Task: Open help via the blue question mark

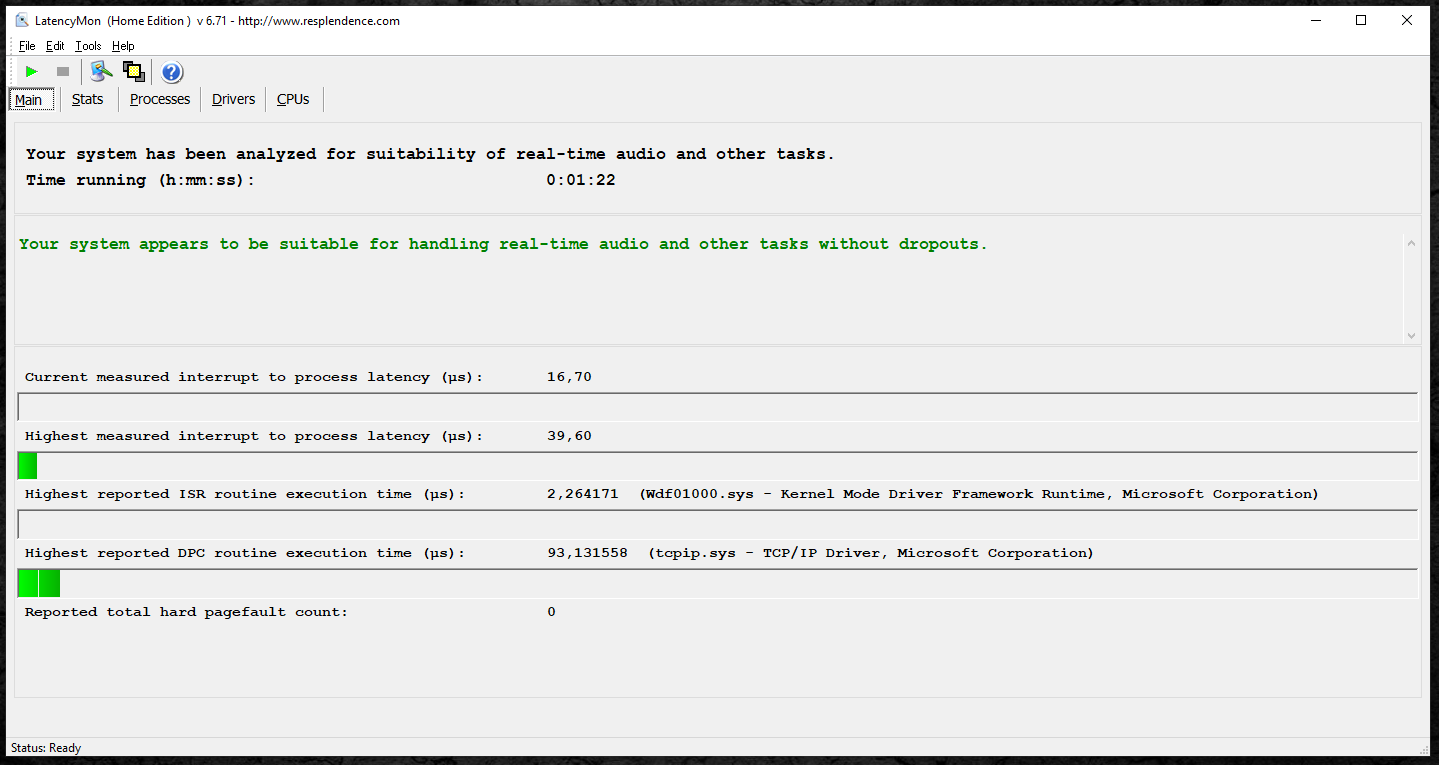Action: coord(172,72)
